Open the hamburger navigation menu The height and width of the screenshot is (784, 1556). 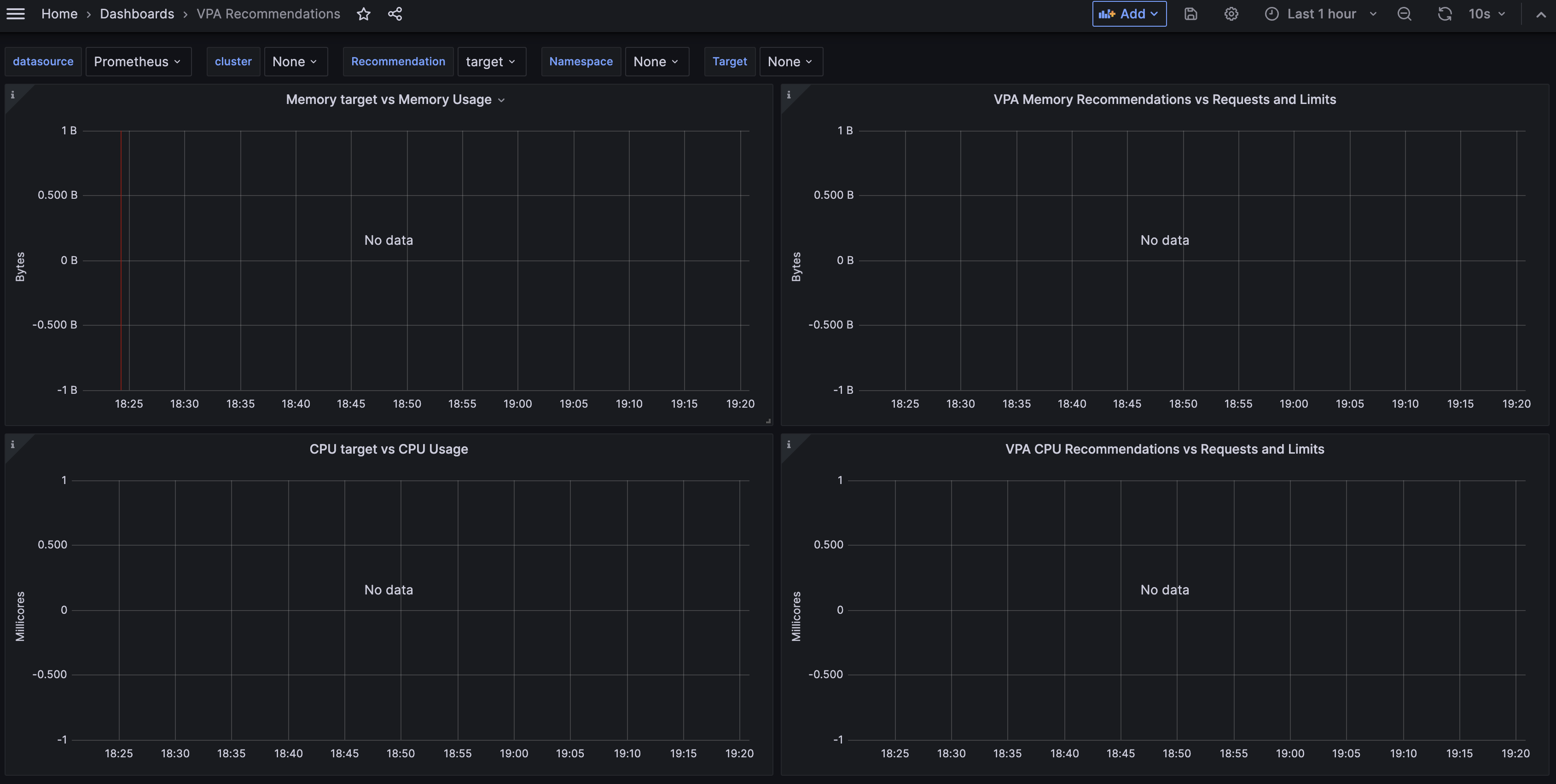(16, 14)
